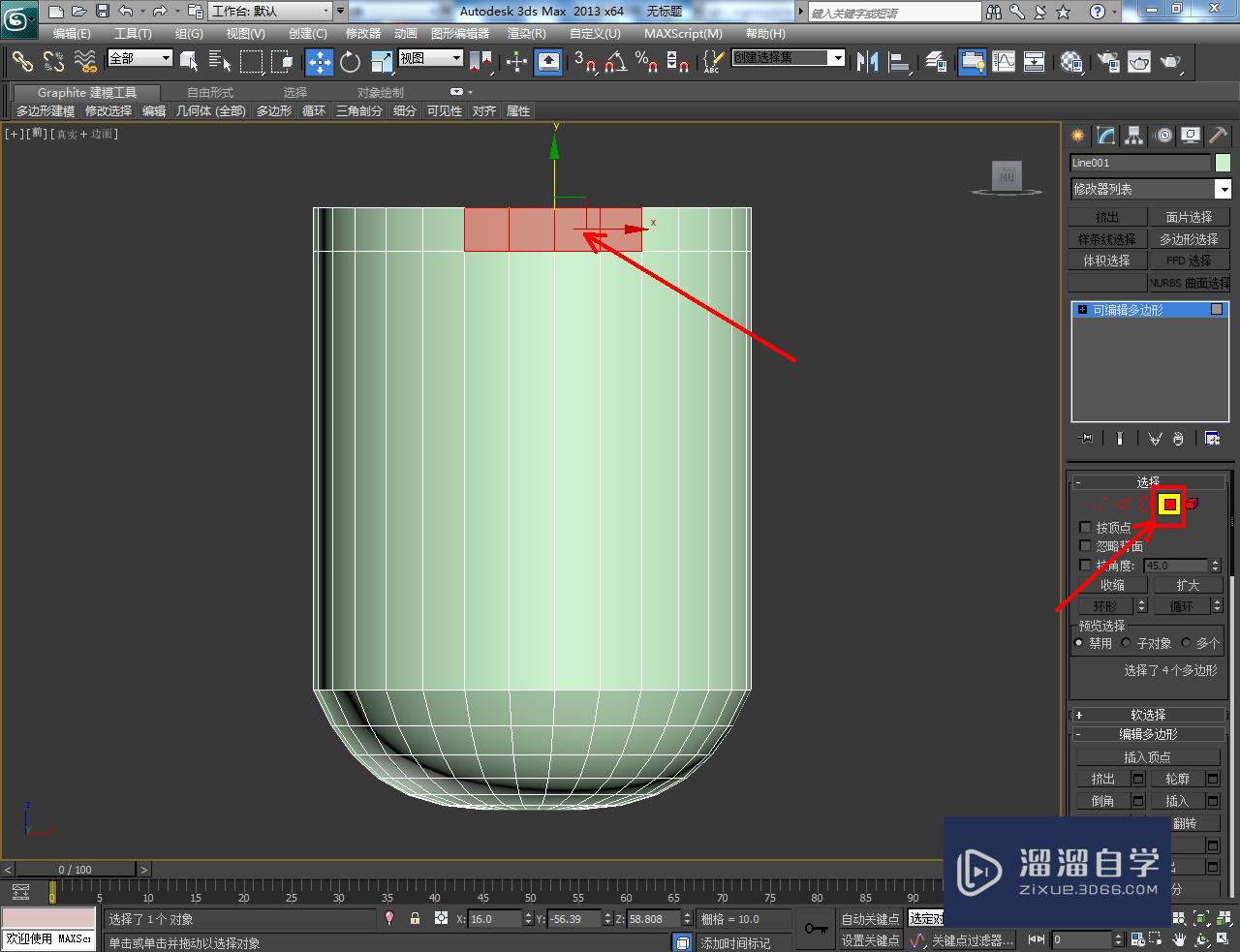Open the 修改器列表 modifier dropdown
Image resolution: width=1240 pixels, height=952 pixels.
tap(1150, 189)
